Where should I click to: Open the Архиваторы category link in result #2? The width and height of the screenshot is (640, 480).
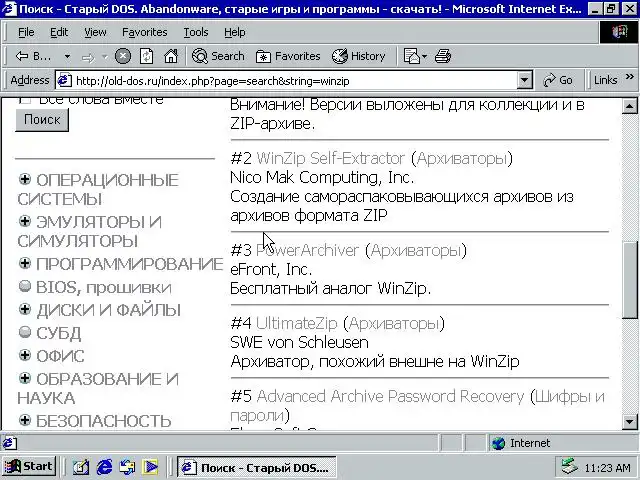pyautogui.click(x=461, y=158)
